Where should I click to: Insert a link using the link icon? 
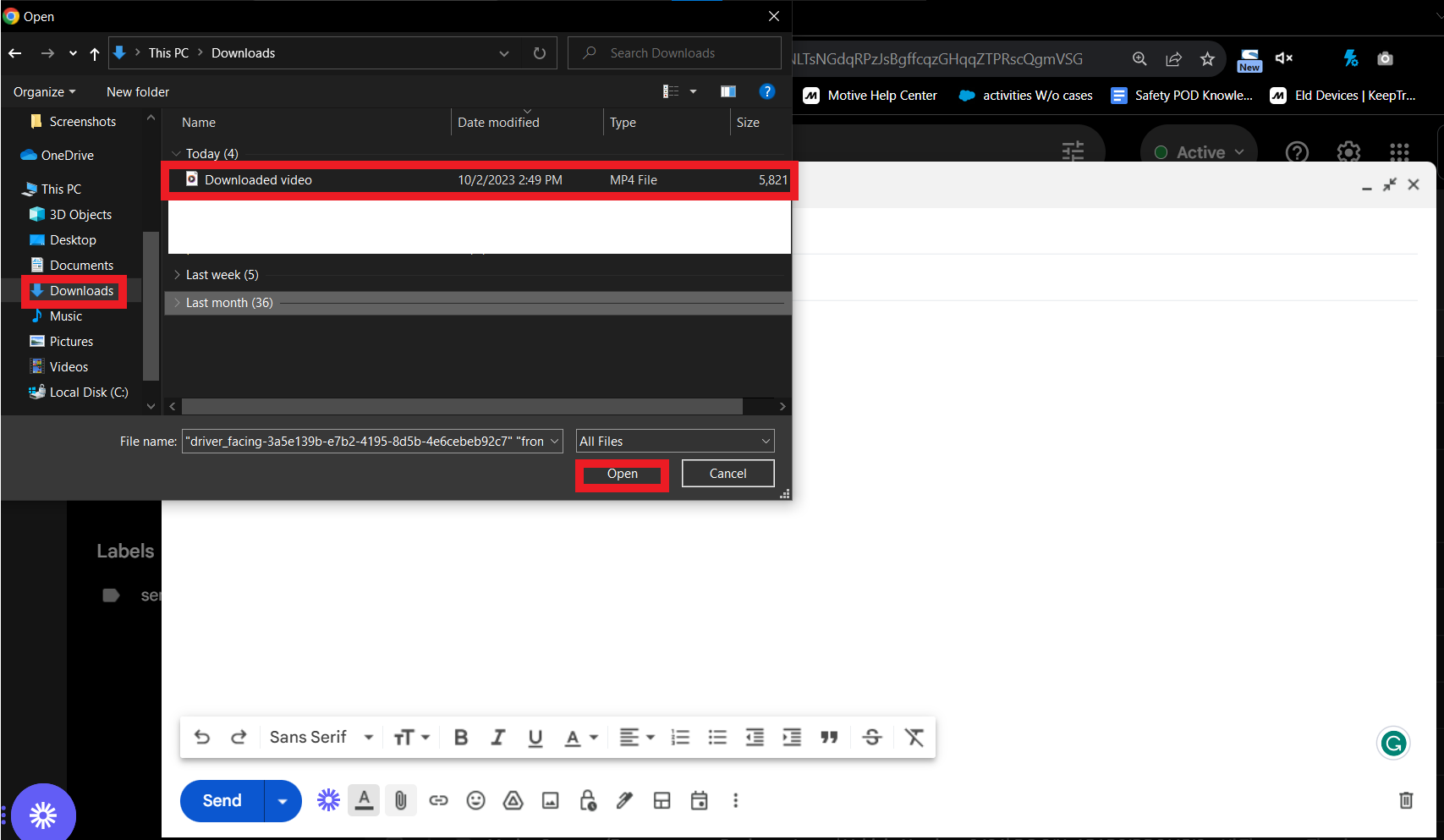(438, 800)
